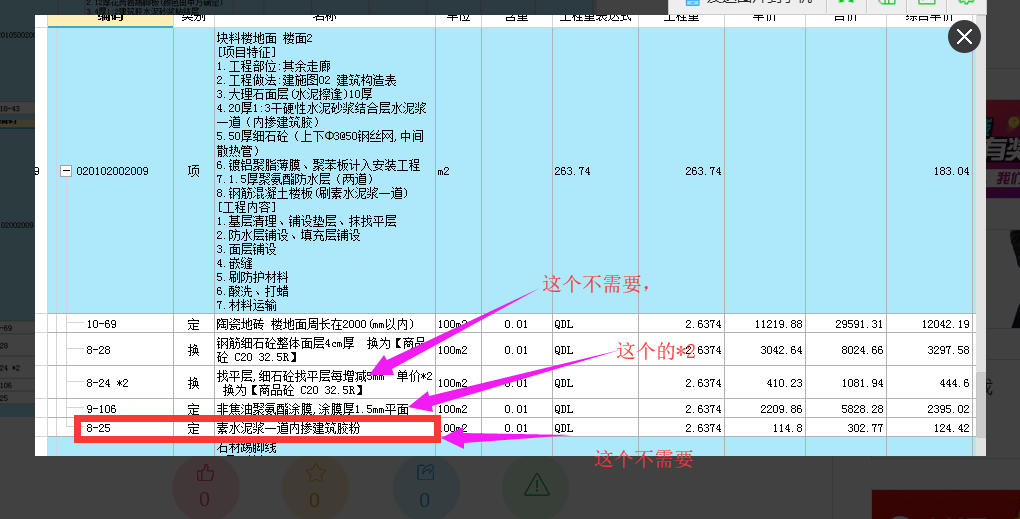
Task: Click the m2 unit cell of item 020102002009
Action: pos(458,171)
